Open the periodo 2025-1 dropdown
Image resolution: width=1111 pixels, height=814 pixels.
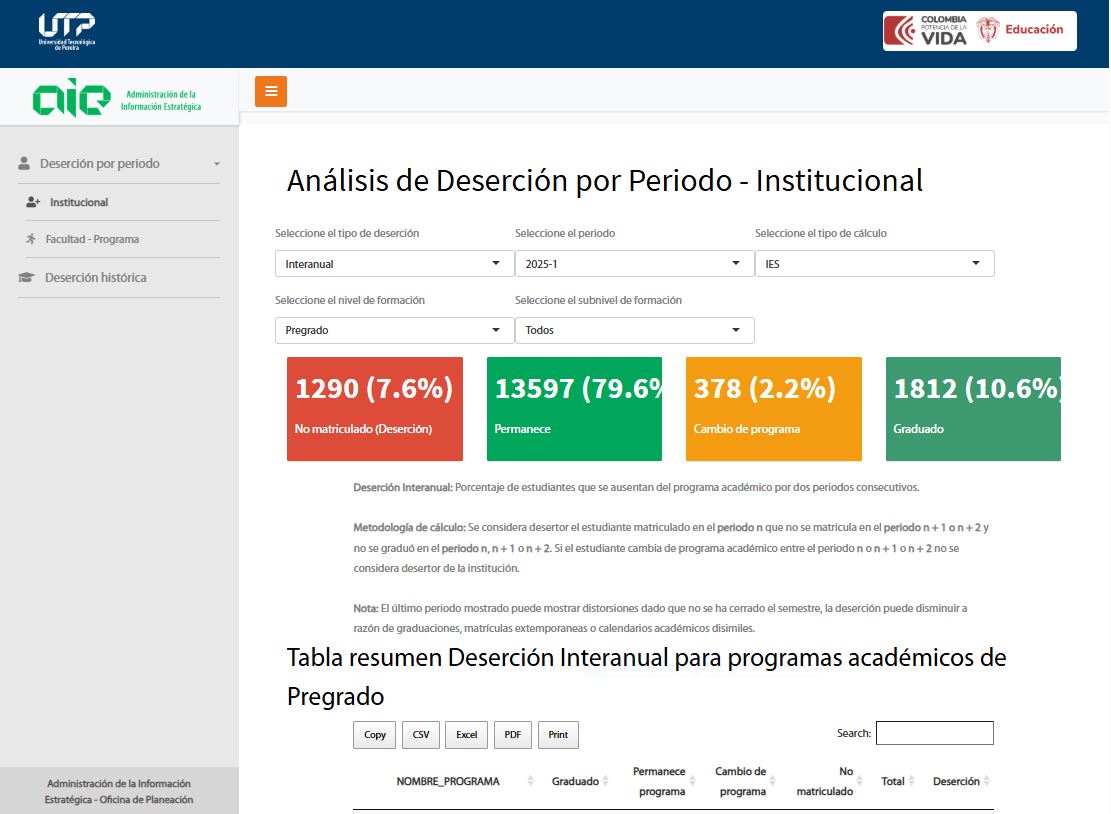click(x=634, y=263)
